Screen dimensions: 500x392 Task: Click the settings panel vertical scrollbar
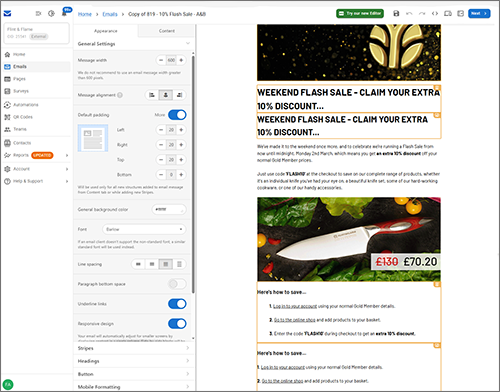coord(193,173)
